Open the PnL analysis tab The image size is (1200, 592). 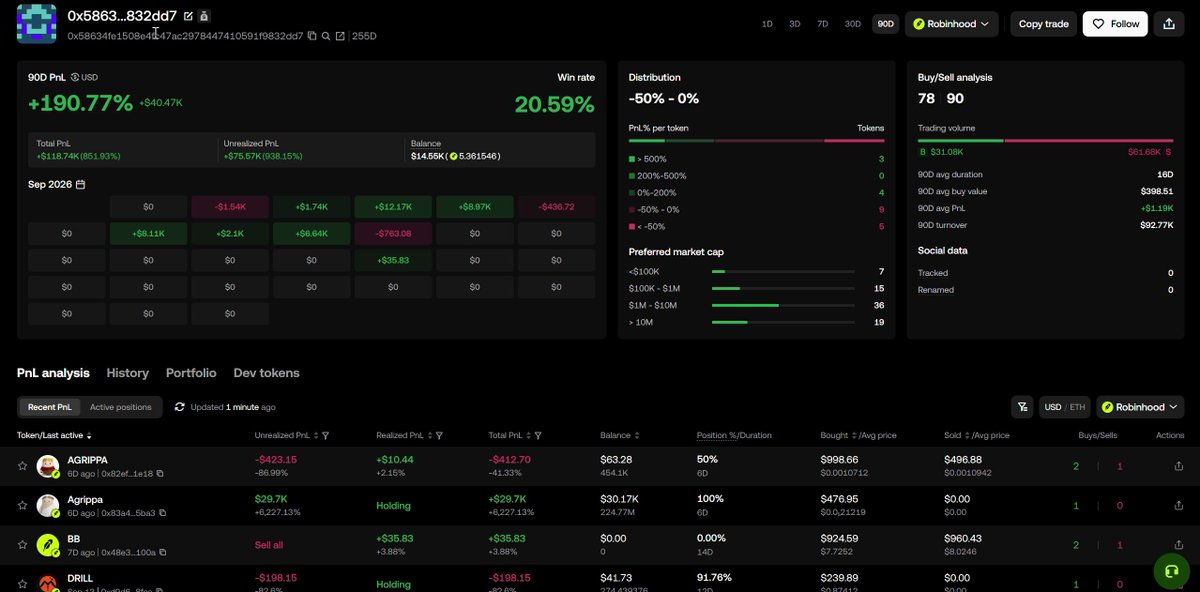(53, 373)
